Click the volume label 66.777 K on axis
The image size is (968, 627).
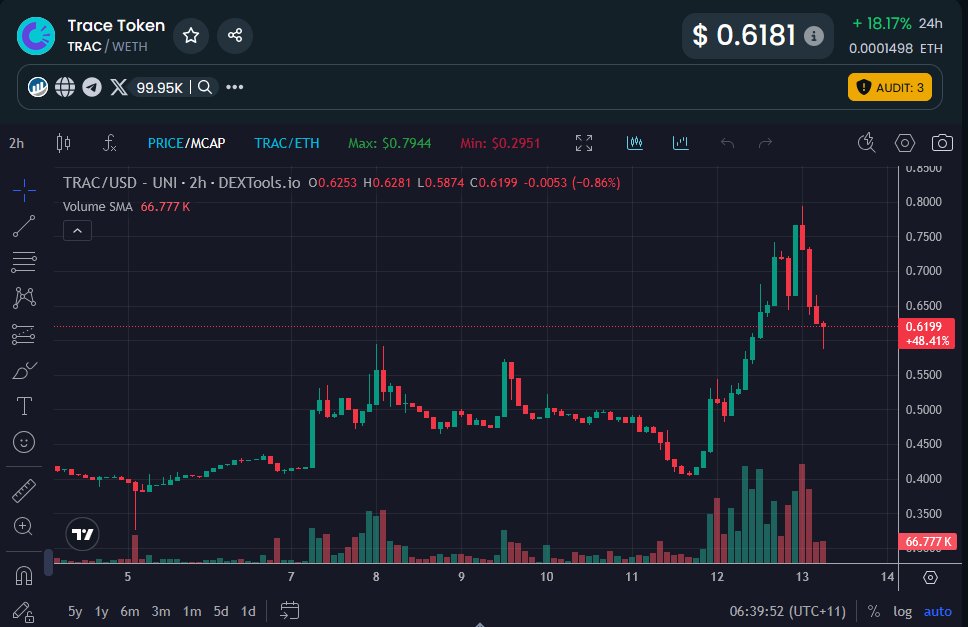click(928, 541)
